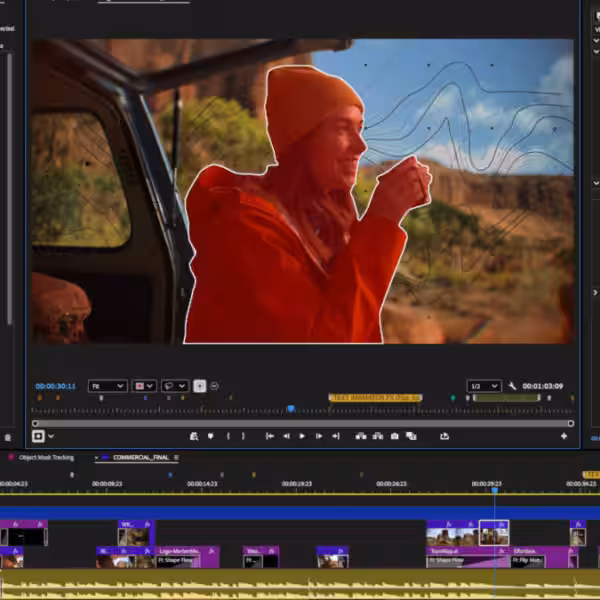Click the icon just left of Add Marker
This screenshot has width=600, height=600.
(x=194, y=436)
